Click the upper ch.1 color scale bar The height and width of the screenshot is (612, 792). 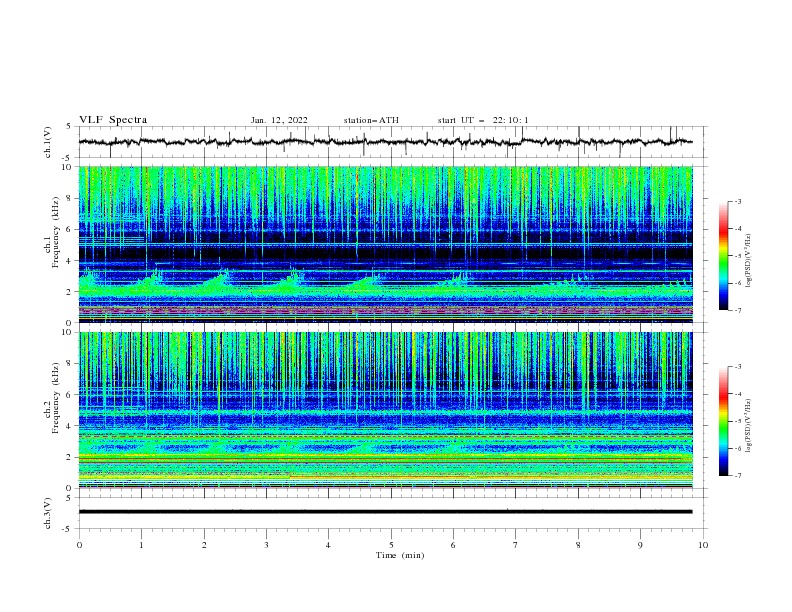tap(723, 256)
